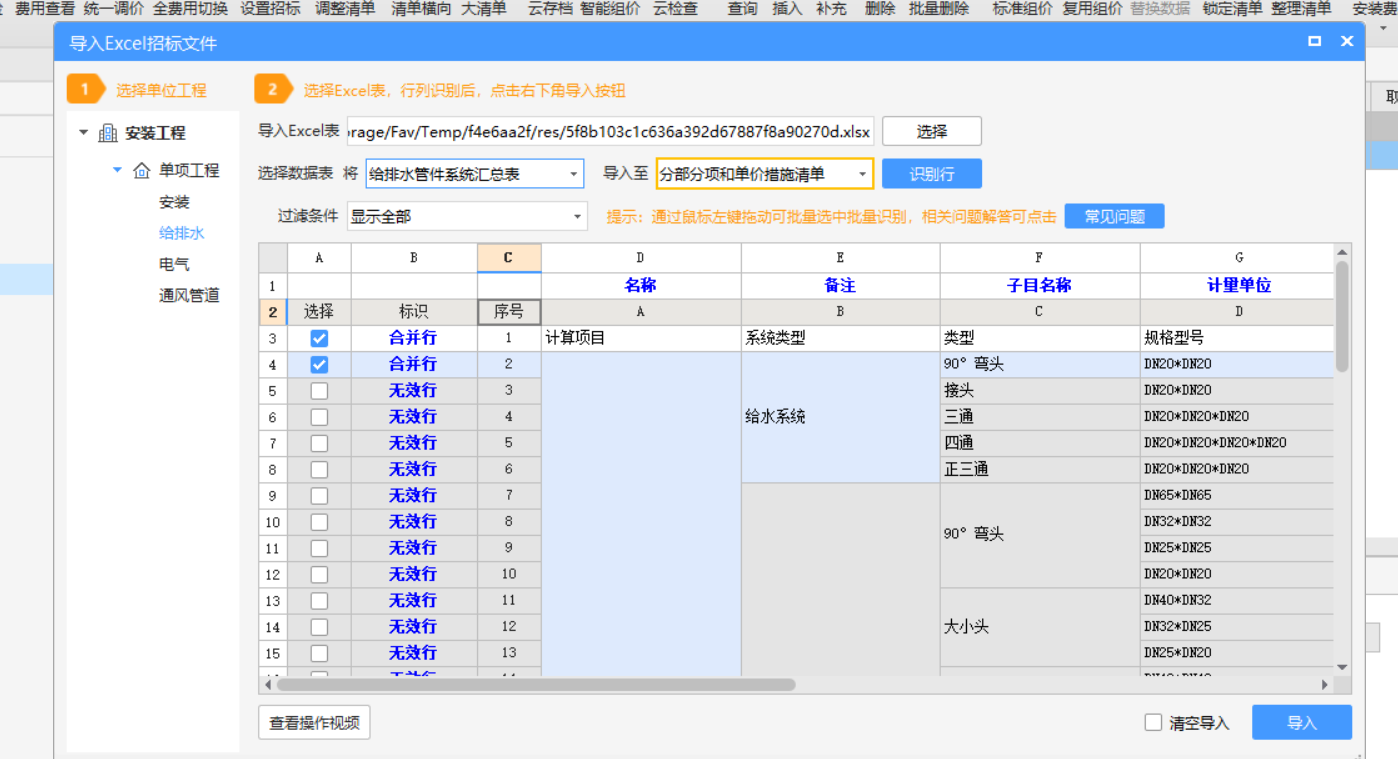
Task: Open 费用查看 in the top toolbar
Action: coord(45,9)
